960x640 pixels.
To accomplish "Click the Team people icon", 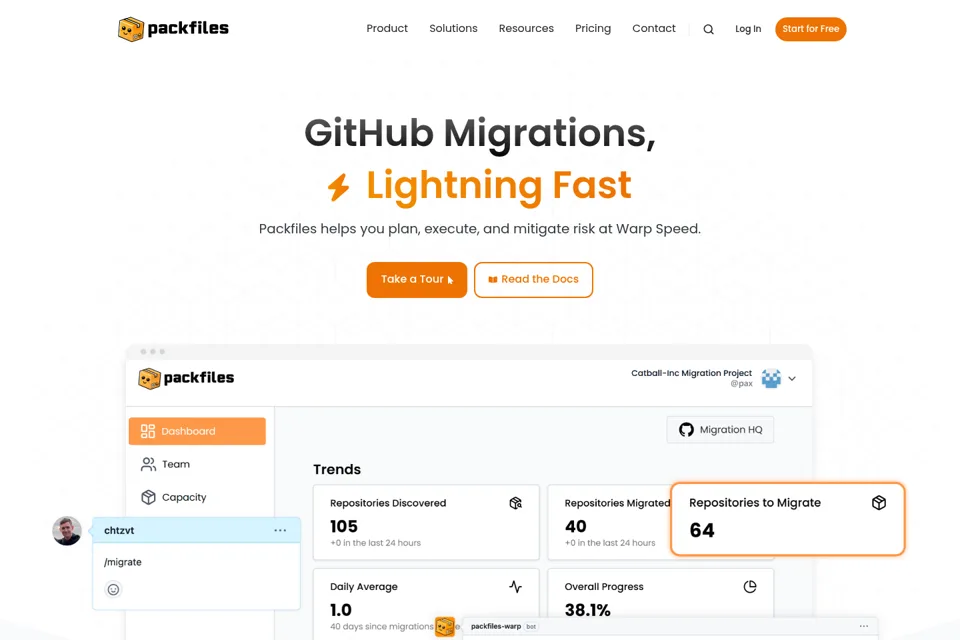I will pyautogui.click(x=148, y=464).
